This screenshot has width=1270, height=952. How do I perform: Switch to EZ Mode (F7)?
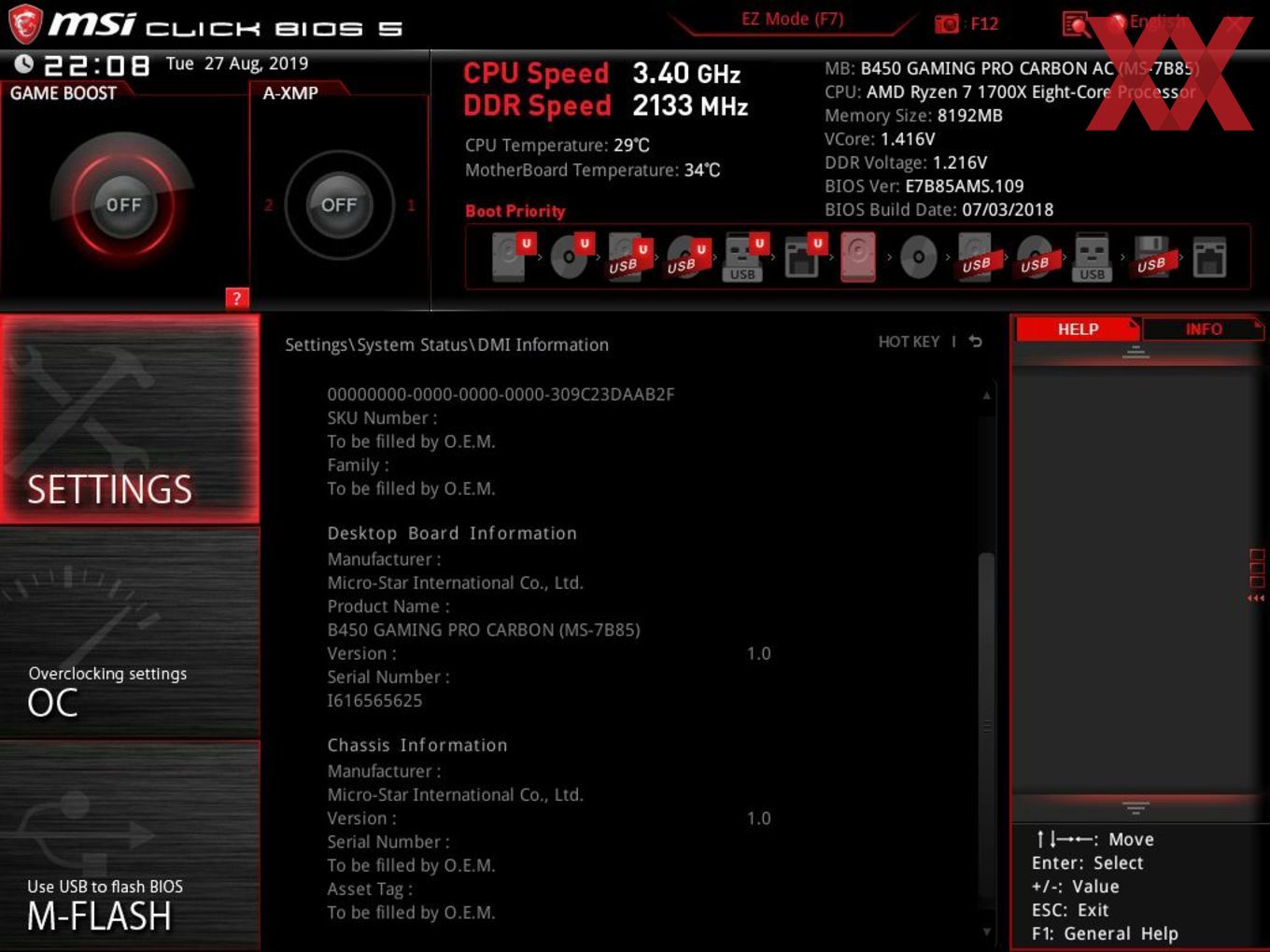click(x=792, y=20)
